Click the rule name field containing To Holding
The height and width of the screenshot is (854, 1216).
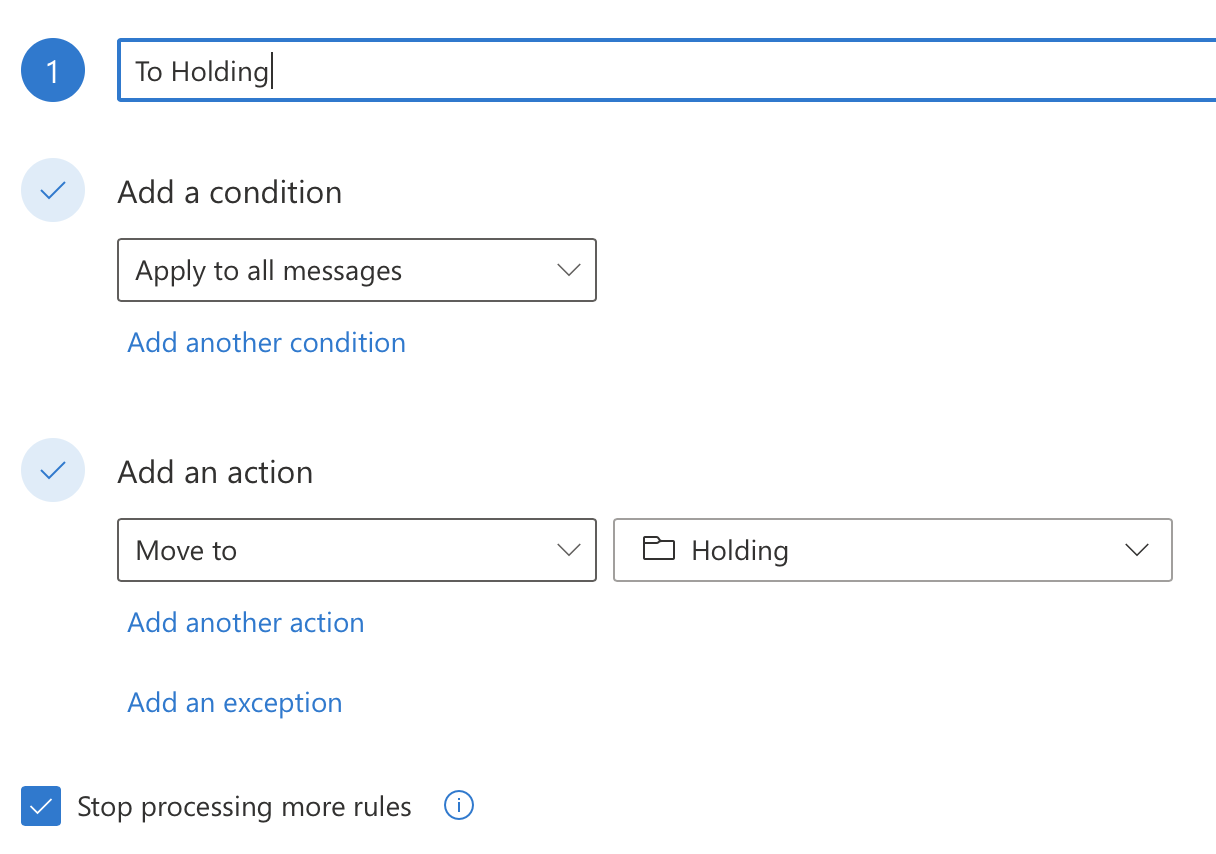click(660, 70)
